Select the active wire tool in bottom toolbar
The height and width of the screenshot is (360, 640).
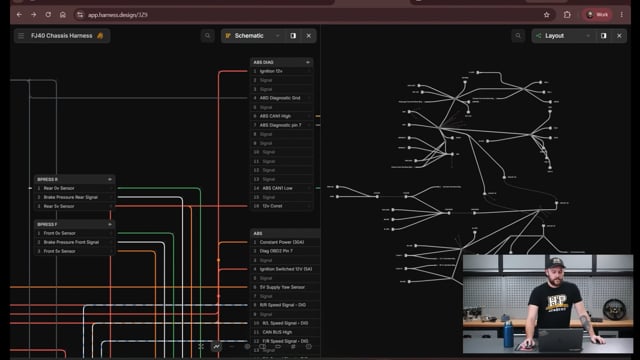pyautogui.click(x=216, y=347)
